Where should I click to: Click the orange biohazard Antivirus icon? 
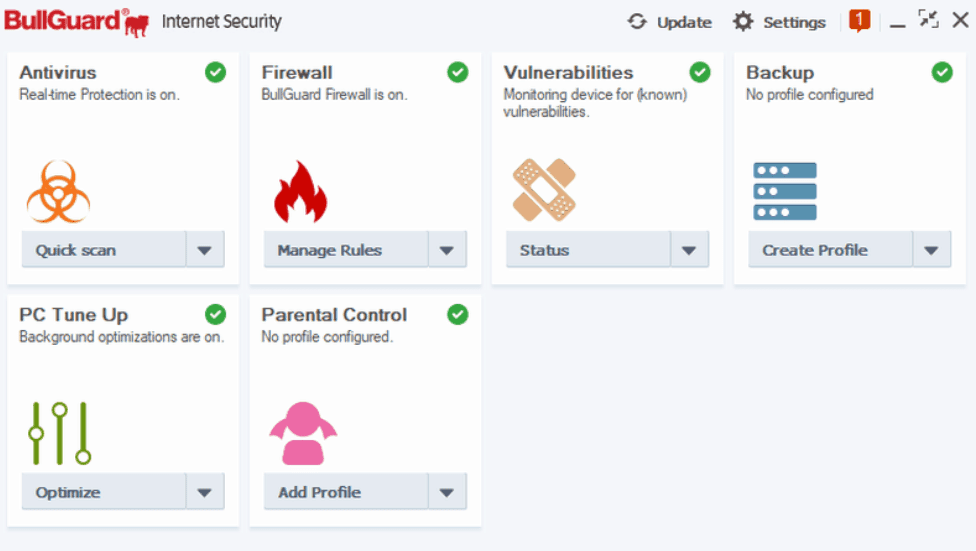click(x=58, y=191)
